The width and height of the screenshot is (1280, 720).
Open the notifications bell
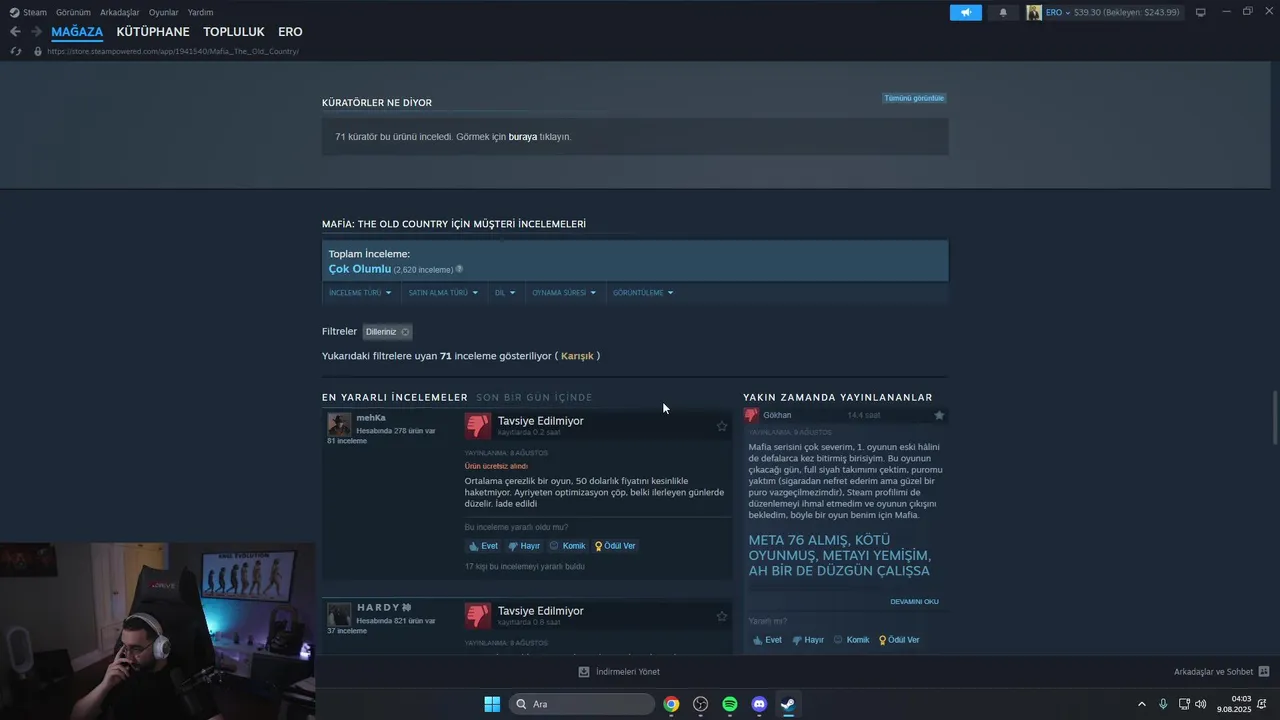pyautogui.click(x=1003, y=12)
